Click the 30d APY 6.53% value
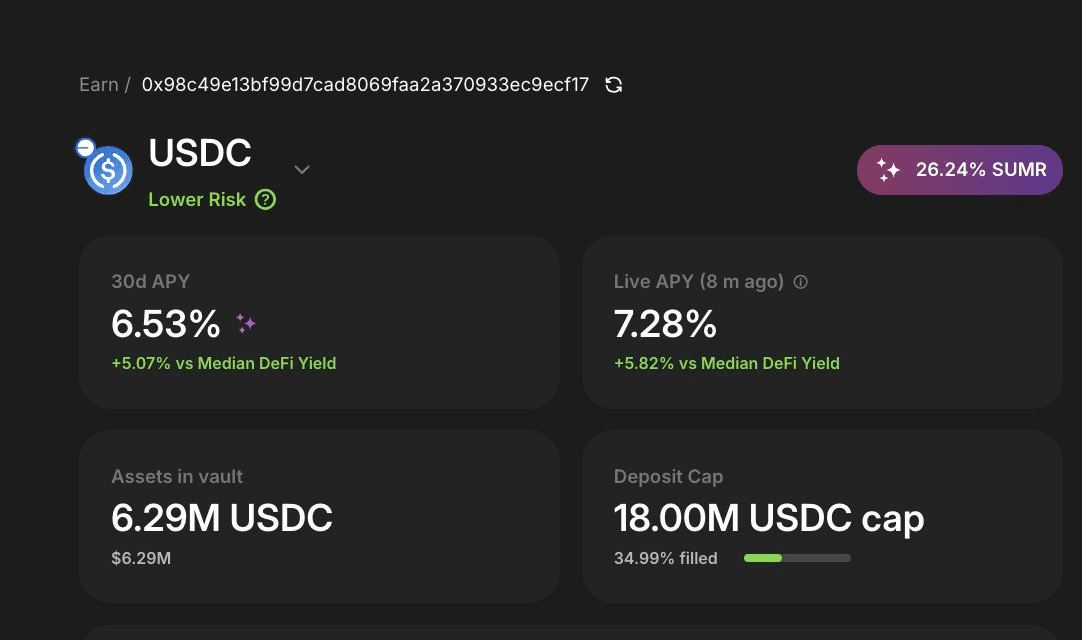Image resolution: width=1082 pixels, height=640 pixels. pos(166,324)
